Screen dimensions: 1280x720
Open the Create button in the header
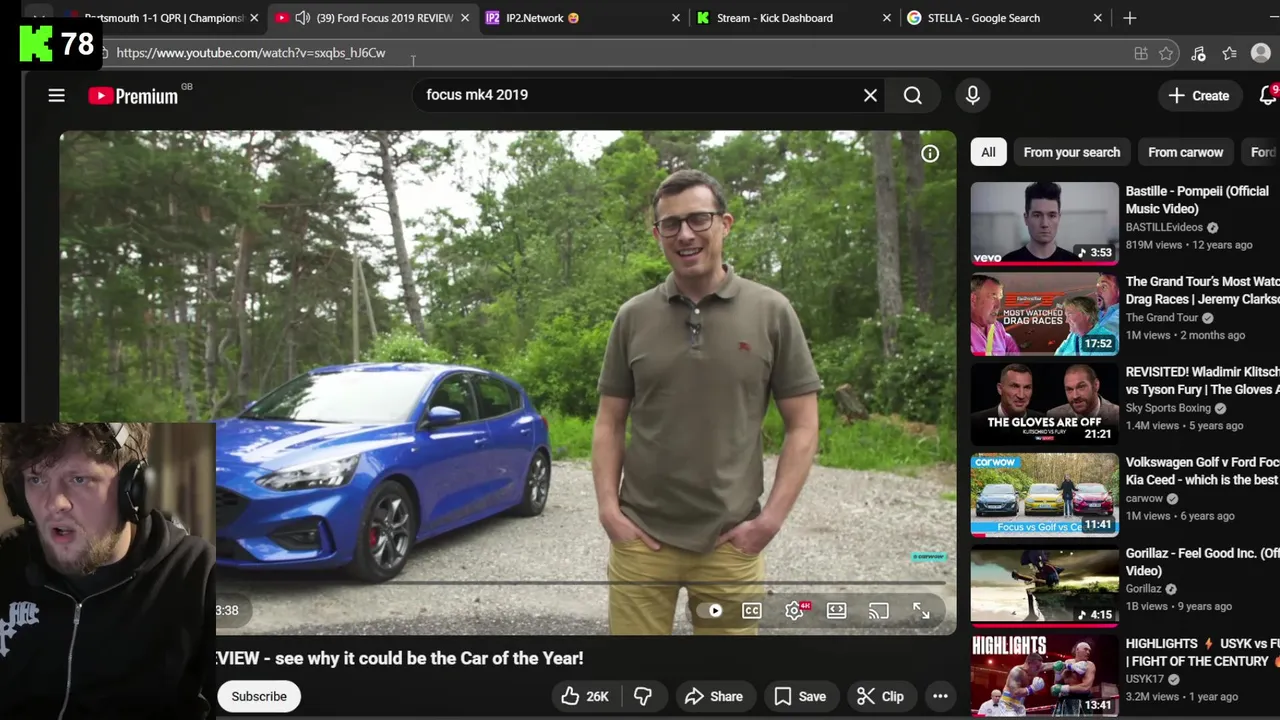click(1199, 95)
